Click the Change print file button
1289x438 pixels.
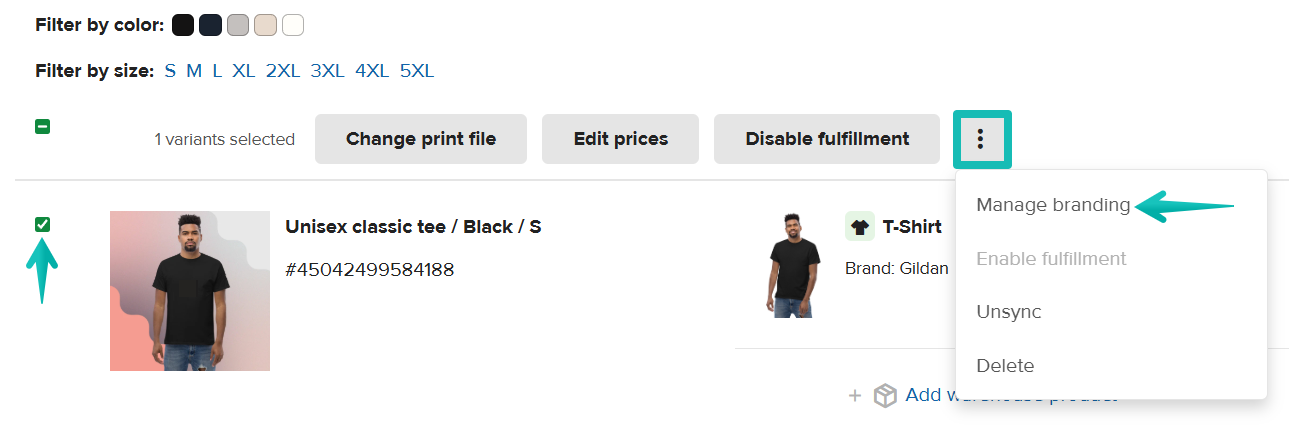[421, 139]
